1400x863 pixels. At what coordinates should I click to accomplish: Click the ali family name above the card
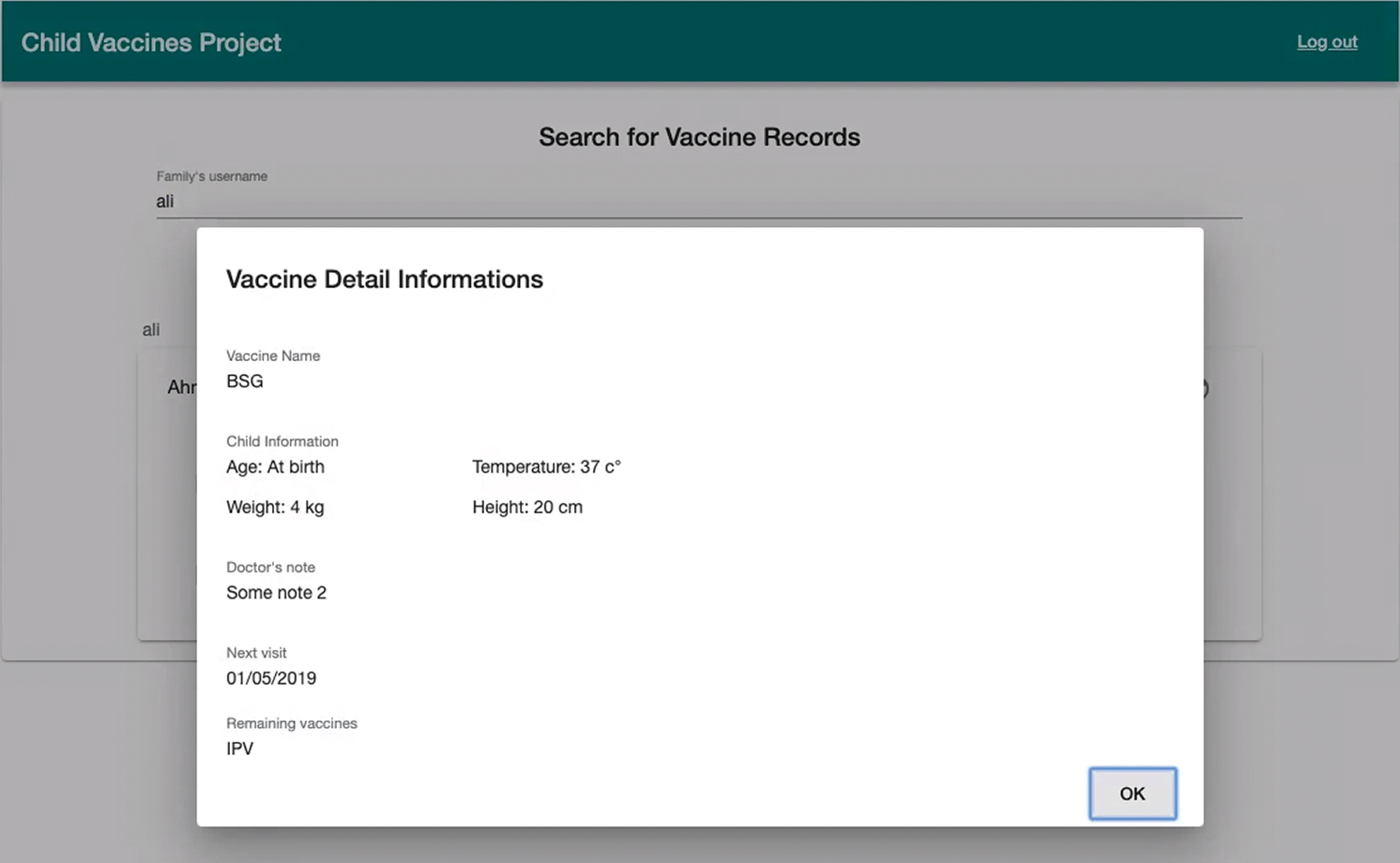click(151, 330)
